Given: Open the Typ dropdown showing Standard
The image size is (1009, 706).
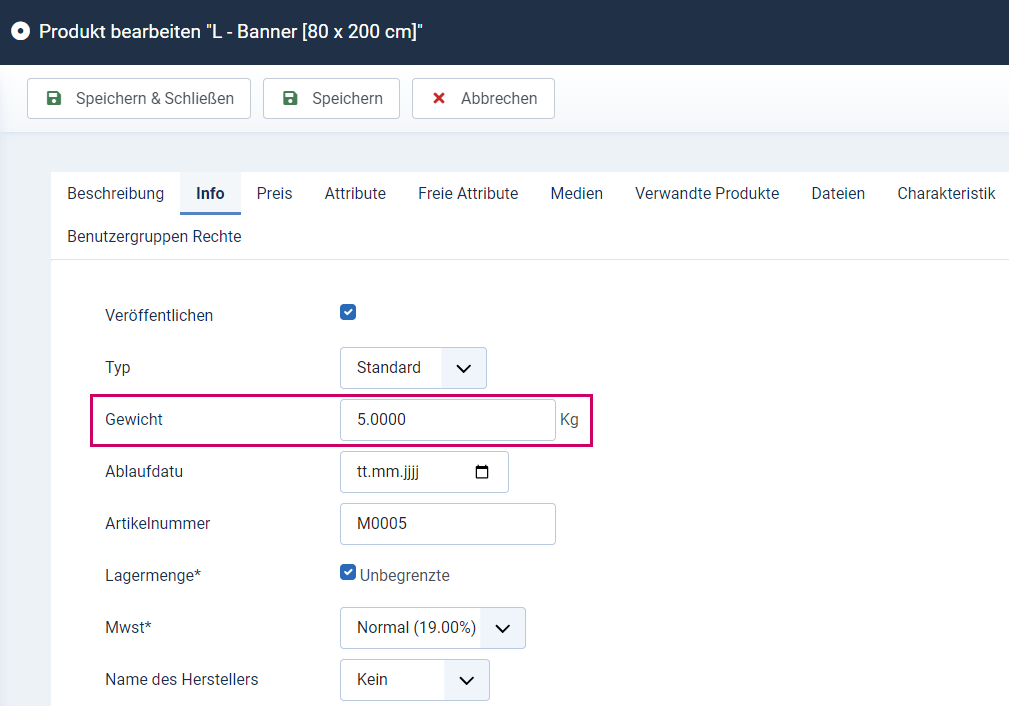Looking at the screenshot, I should [413, 367].
